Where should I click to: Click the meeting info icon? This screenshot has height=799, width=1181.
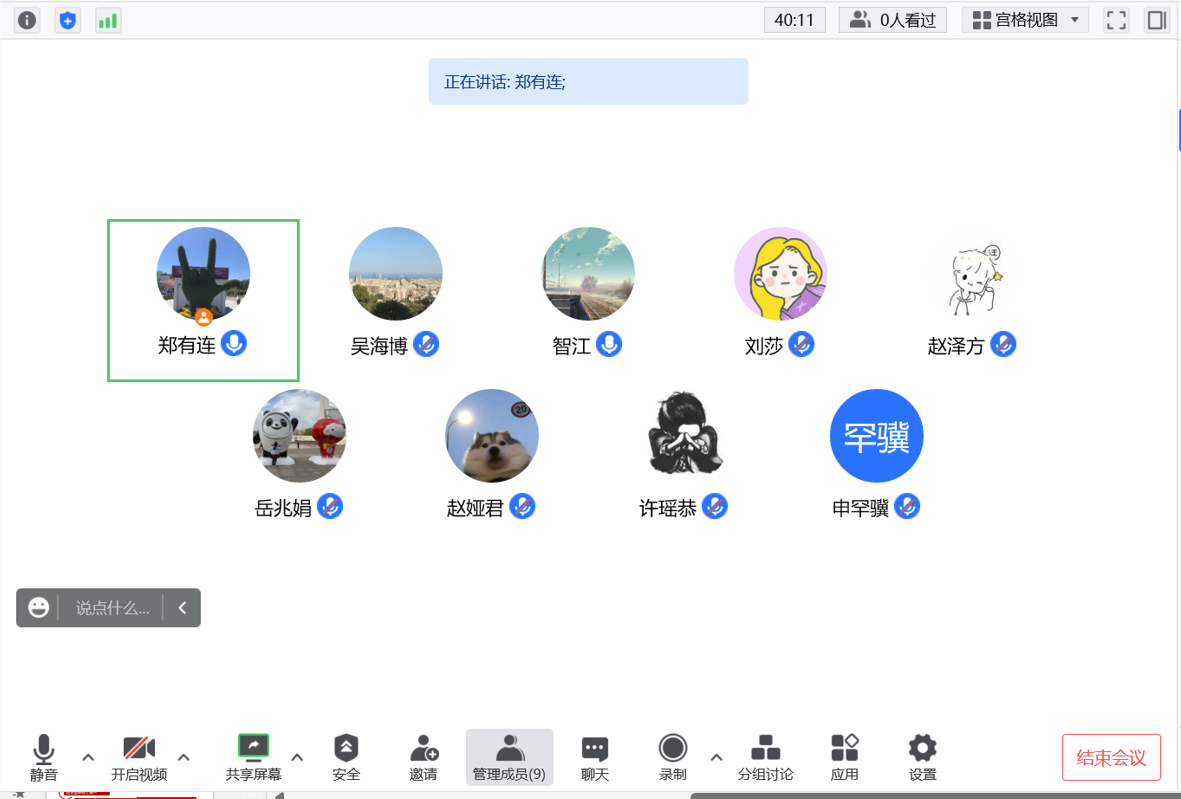click(27, 20)
